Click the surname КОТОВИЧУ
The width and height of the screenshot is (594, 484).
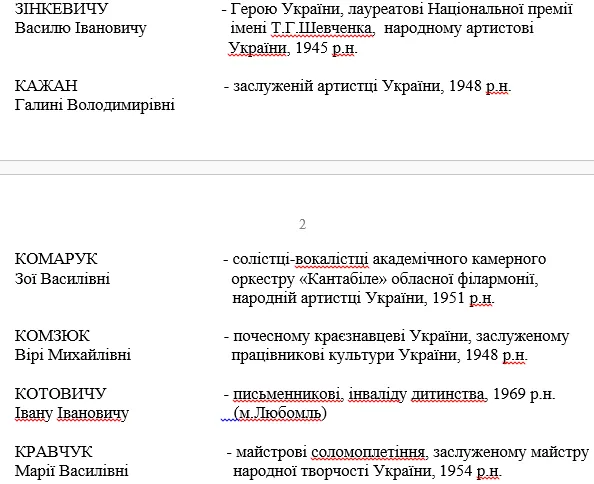[61, 394]
